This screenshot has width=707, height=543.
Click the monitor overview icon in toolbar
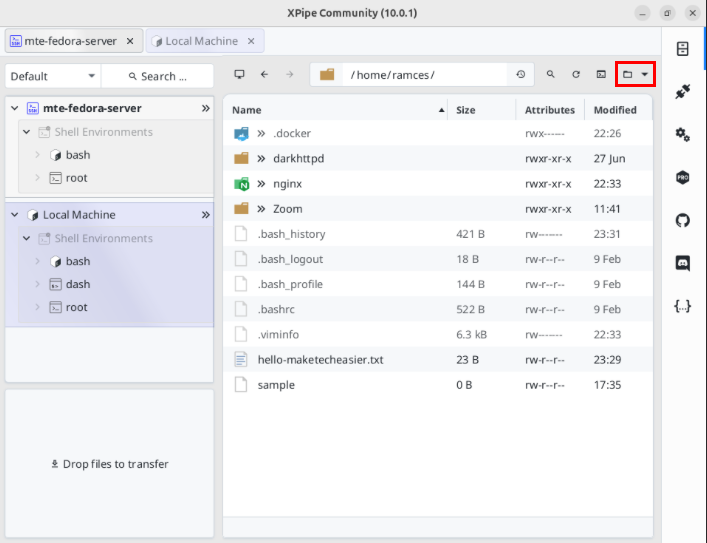coord(239,74)
